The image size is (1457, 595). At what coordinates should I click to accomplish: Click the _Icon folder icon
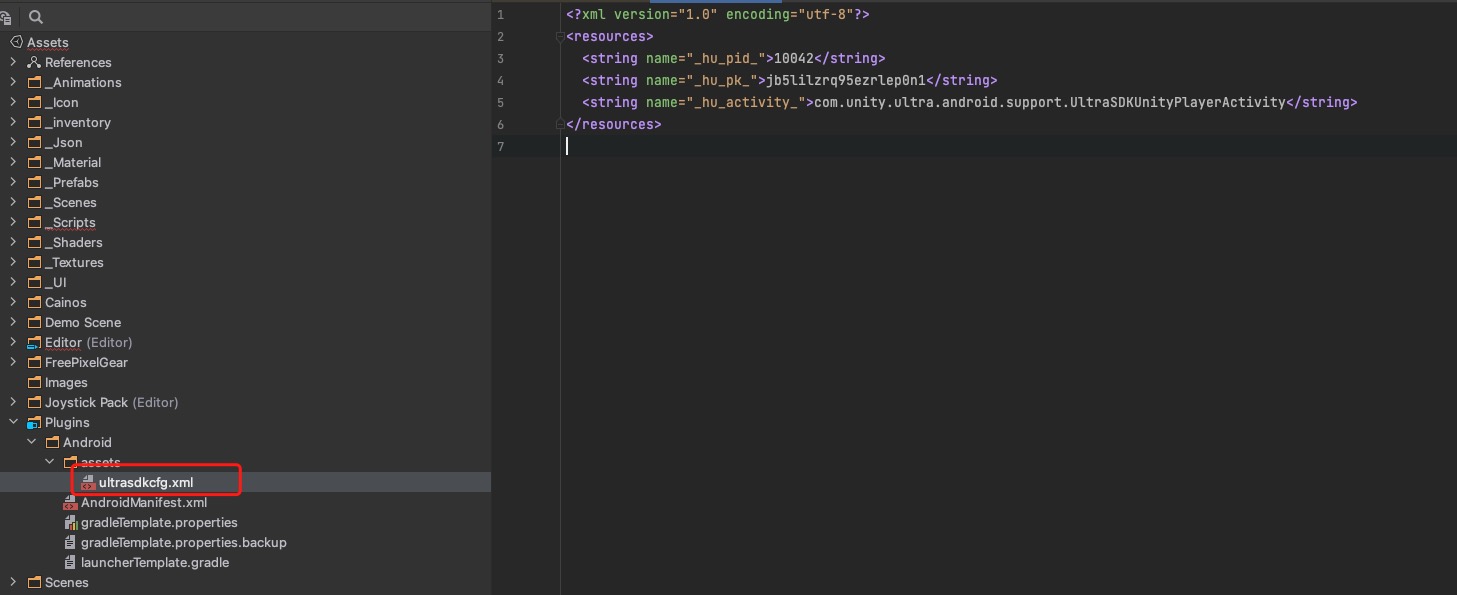point(34,102)
